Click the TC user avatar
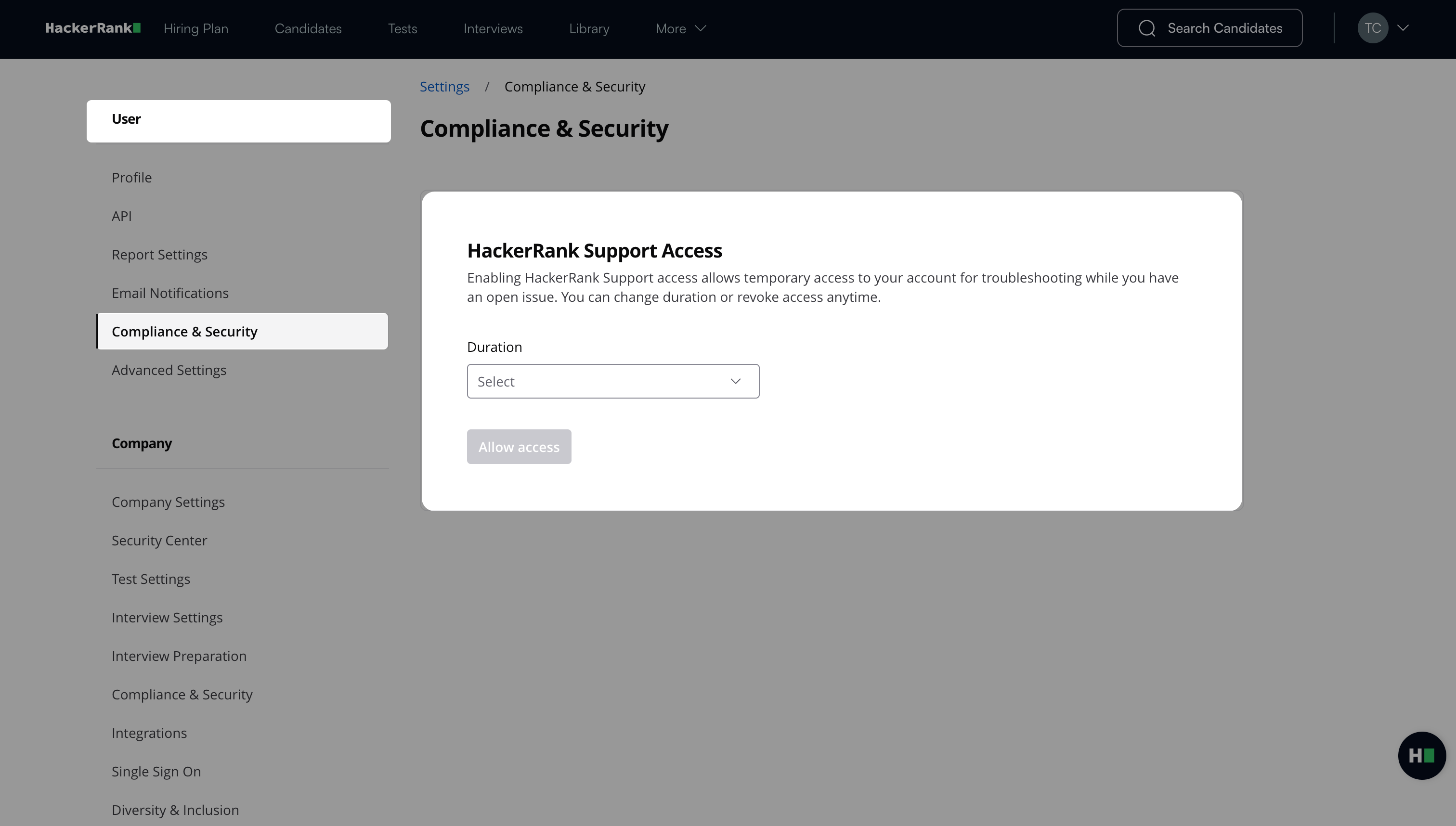 click(1373, 28)
